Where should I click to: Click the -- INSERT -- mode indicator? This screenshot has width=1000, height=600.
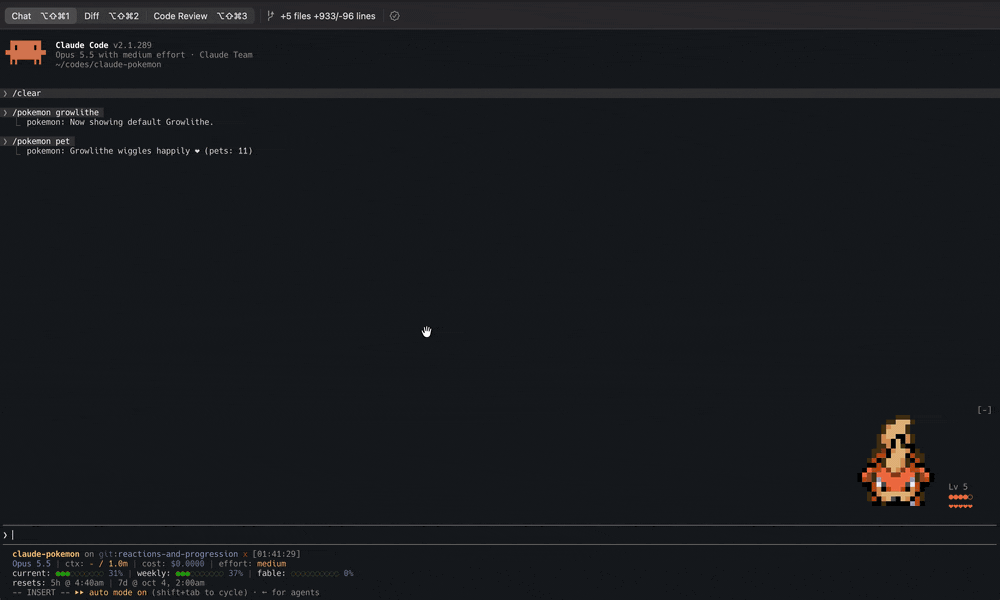tap(41, 592)
